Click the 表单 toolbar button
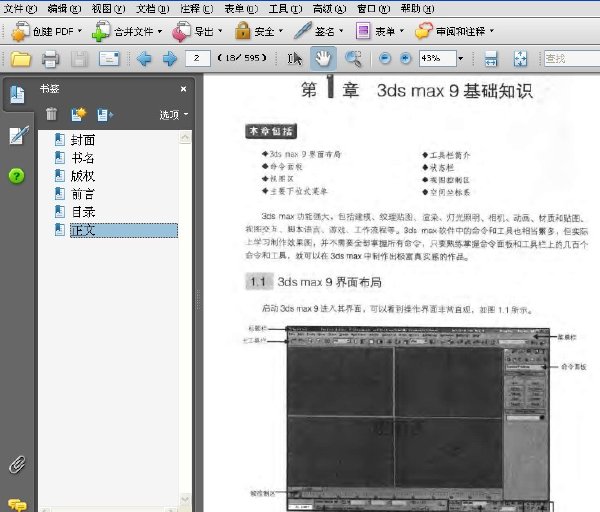600x512 pixels. (x=375, y=31)
